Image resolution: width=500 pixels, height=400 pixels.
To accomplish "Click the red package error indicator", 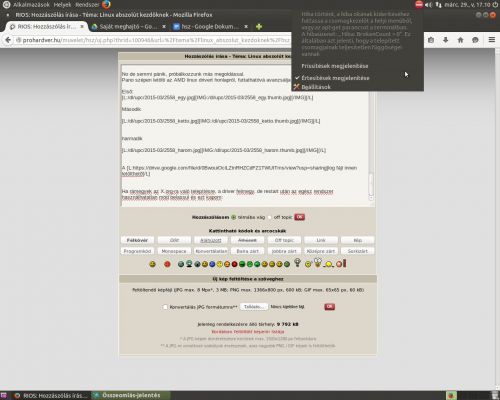I will 419,4.
